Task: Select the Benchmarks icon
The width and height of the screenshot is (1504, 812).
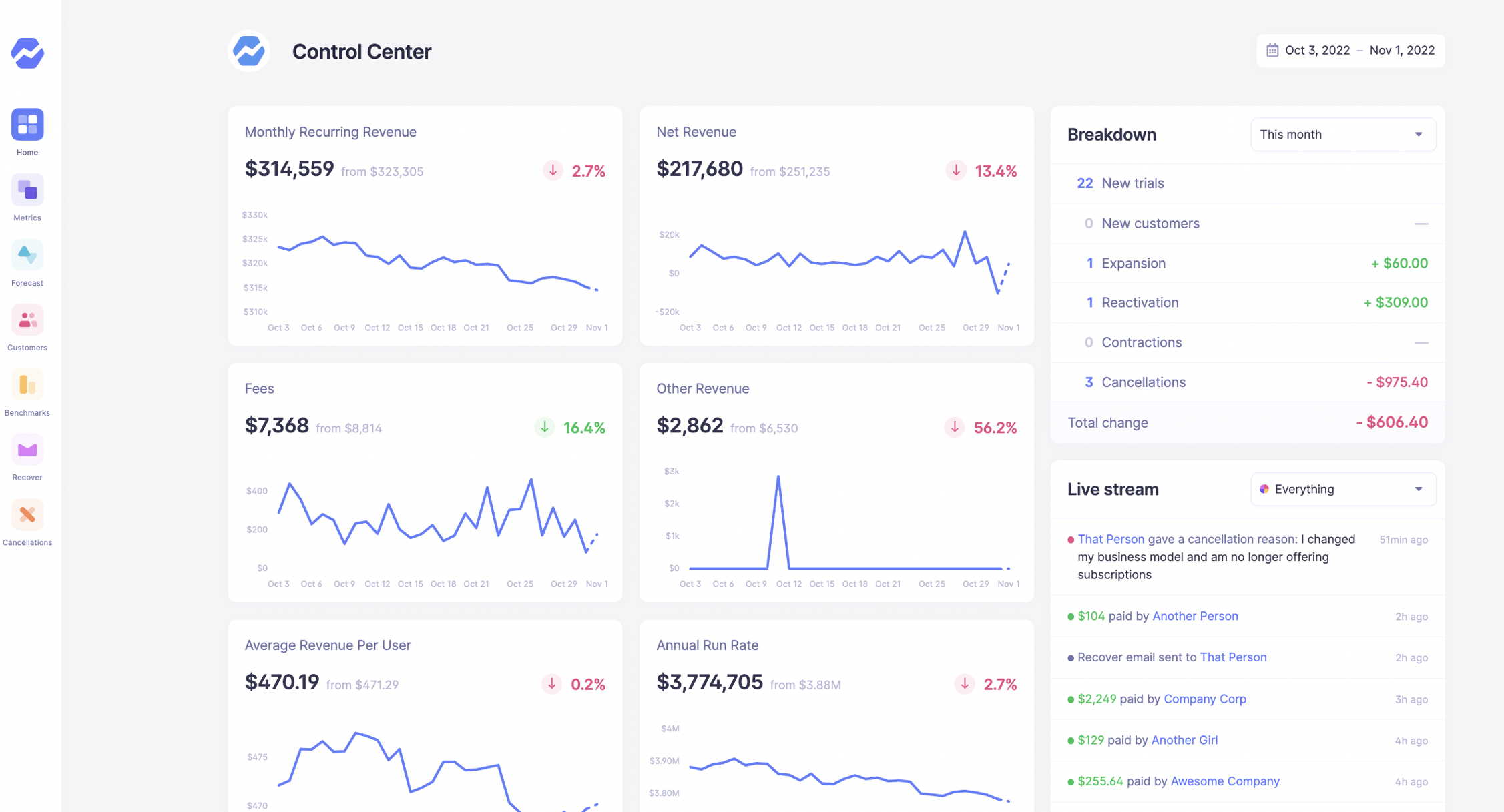Action: (27, 384)
